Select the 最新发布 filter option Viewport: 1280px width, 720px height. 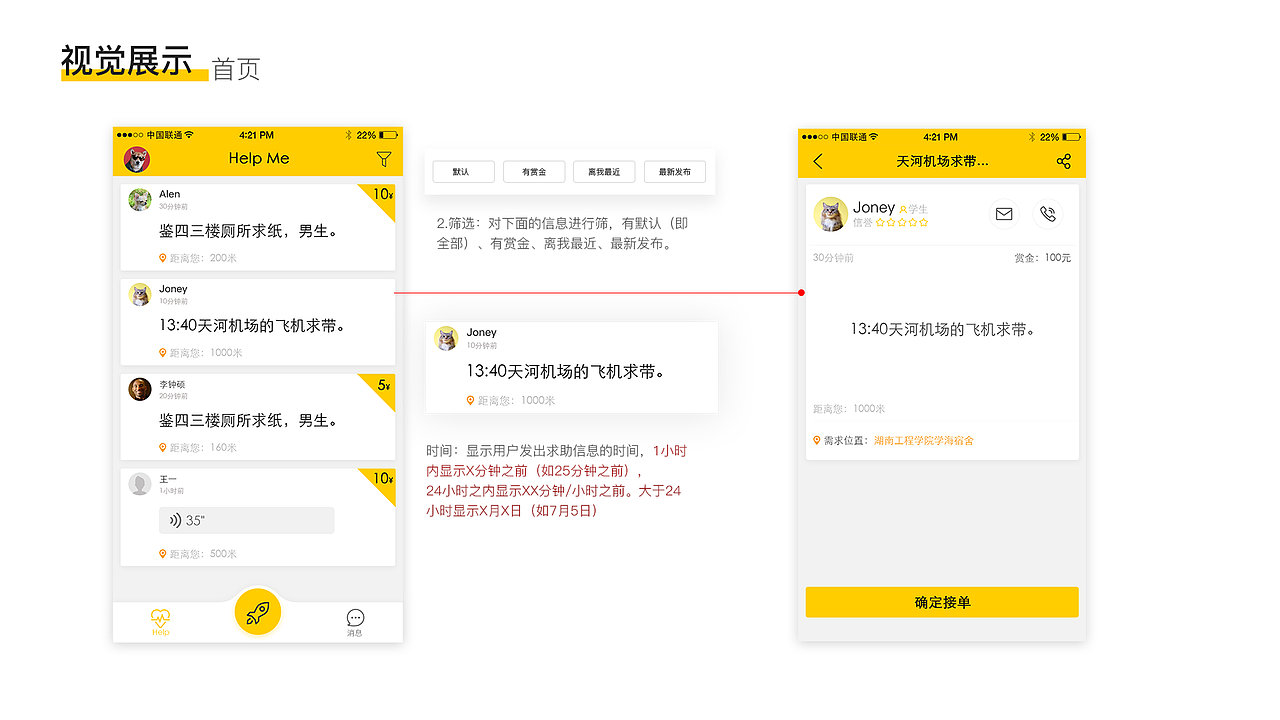pyautogui.click(x=675, y=172)
